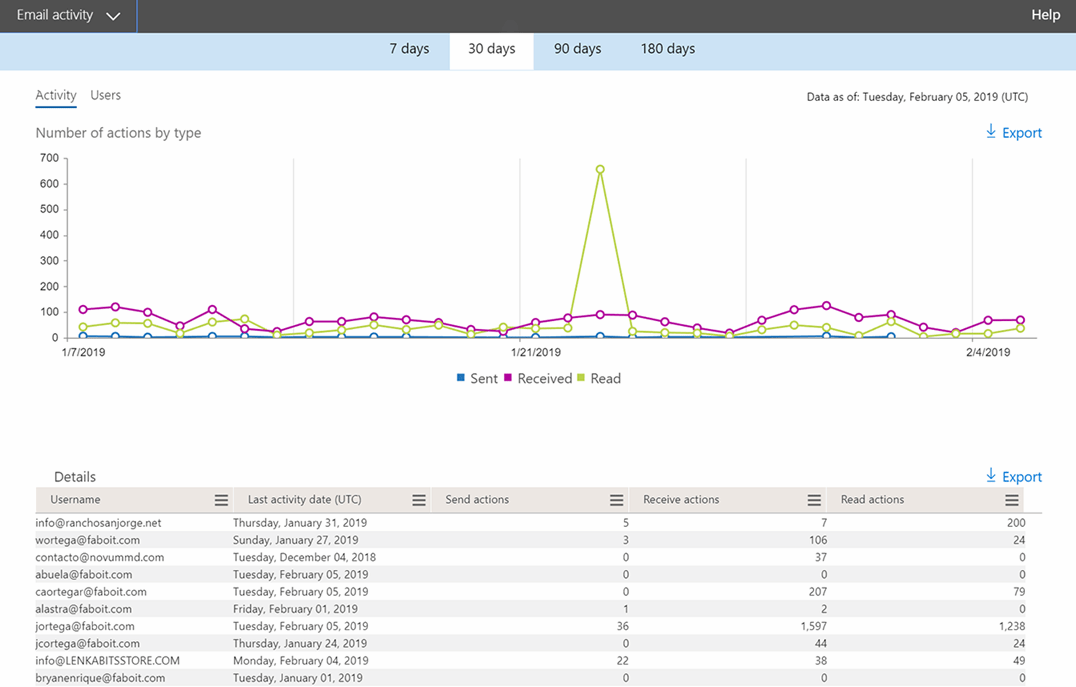Open the Receive actions column menu
This screenshot has width=1076, height=687.
pos(812,499)
